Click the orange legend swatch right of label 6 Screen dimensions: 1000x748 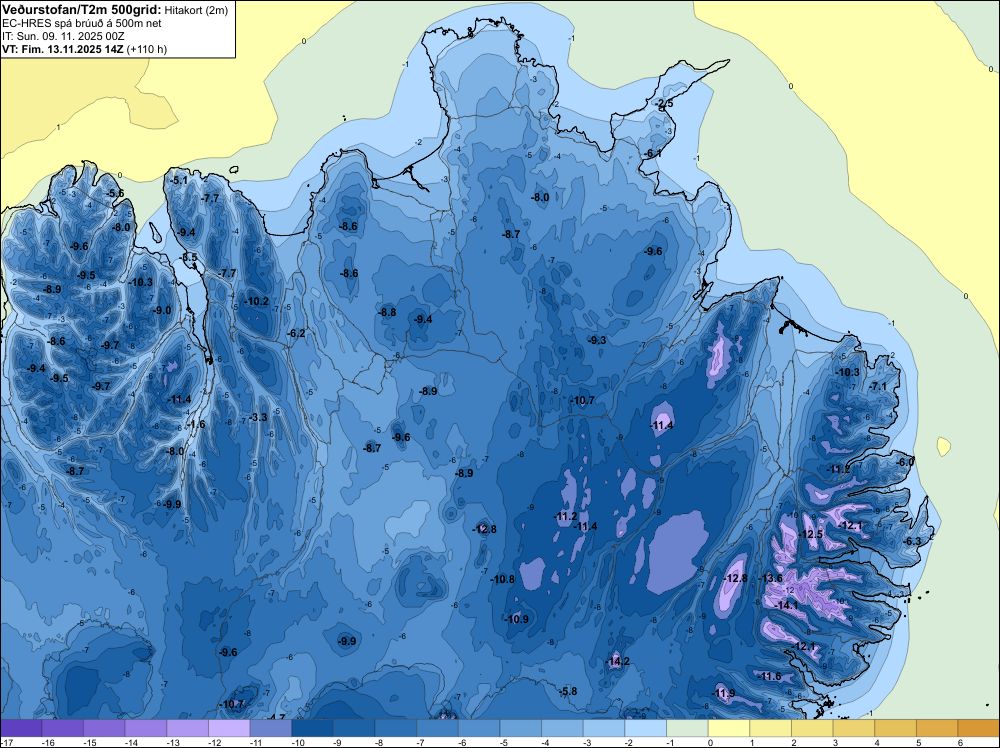tap(978, 728)
